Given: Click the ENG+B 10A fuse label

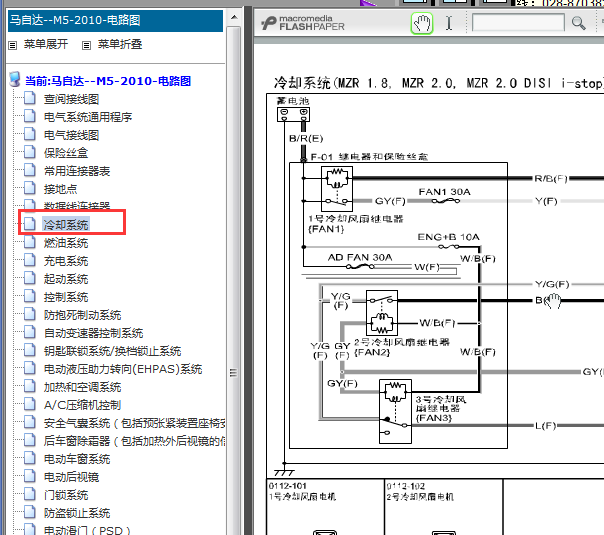Looking at the screenshot, I should point(448,237).
